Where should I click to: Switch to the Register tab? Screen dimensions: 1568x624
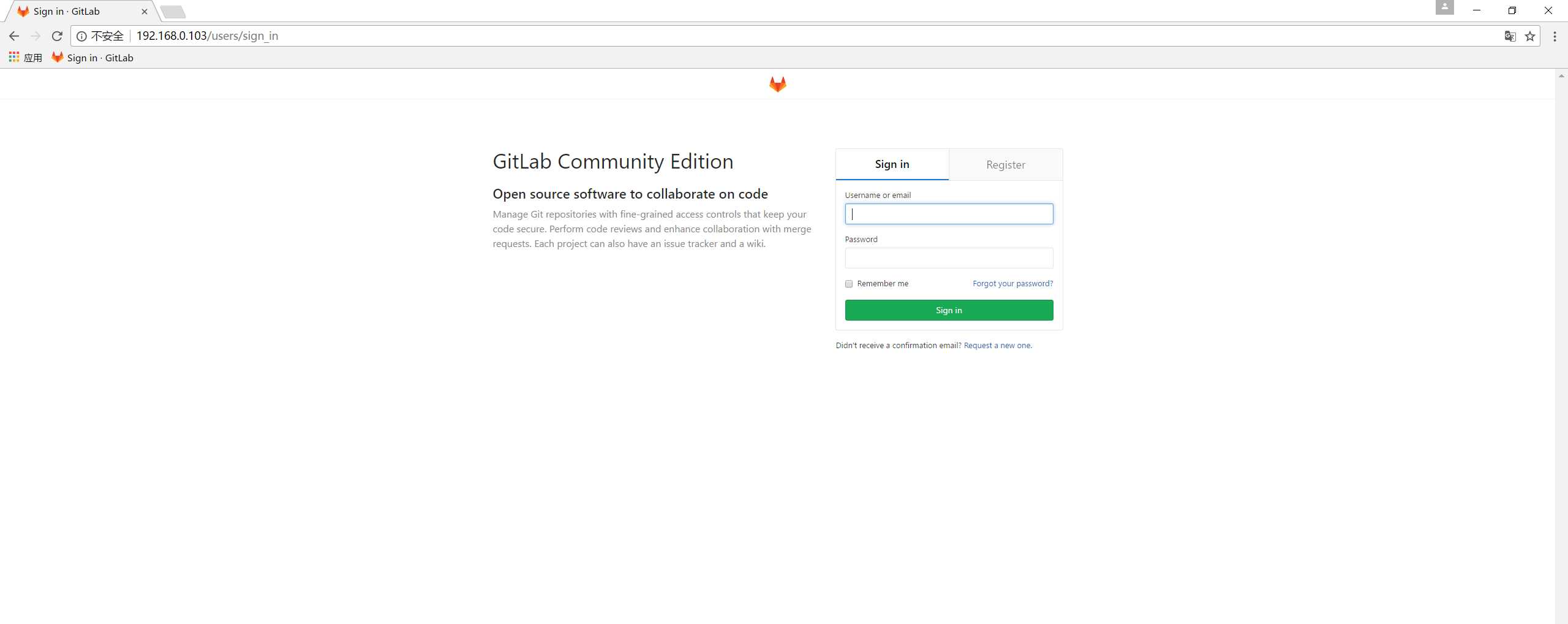point(1005,165)
